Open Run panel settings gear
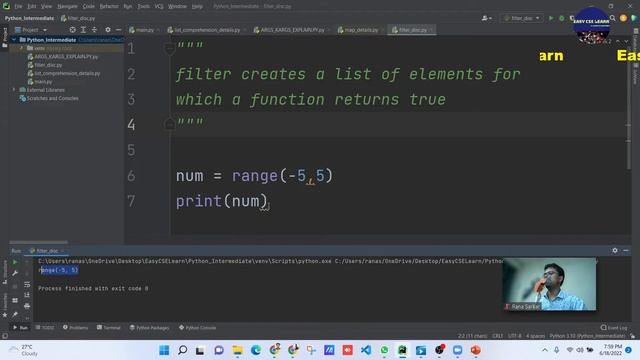This screenshot has width=640, height=360. coord(615,250)
